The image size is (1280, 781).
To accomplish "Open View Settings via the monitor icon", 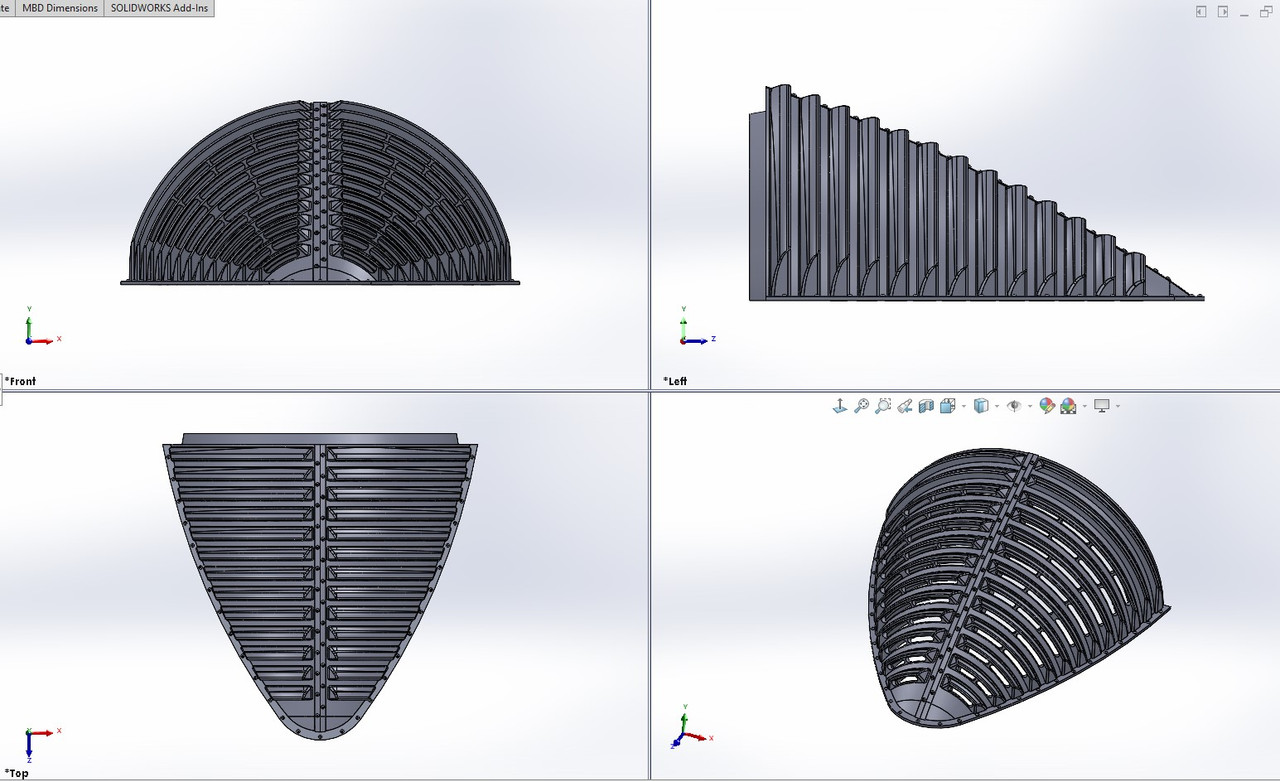I will tap(1100, 405).
